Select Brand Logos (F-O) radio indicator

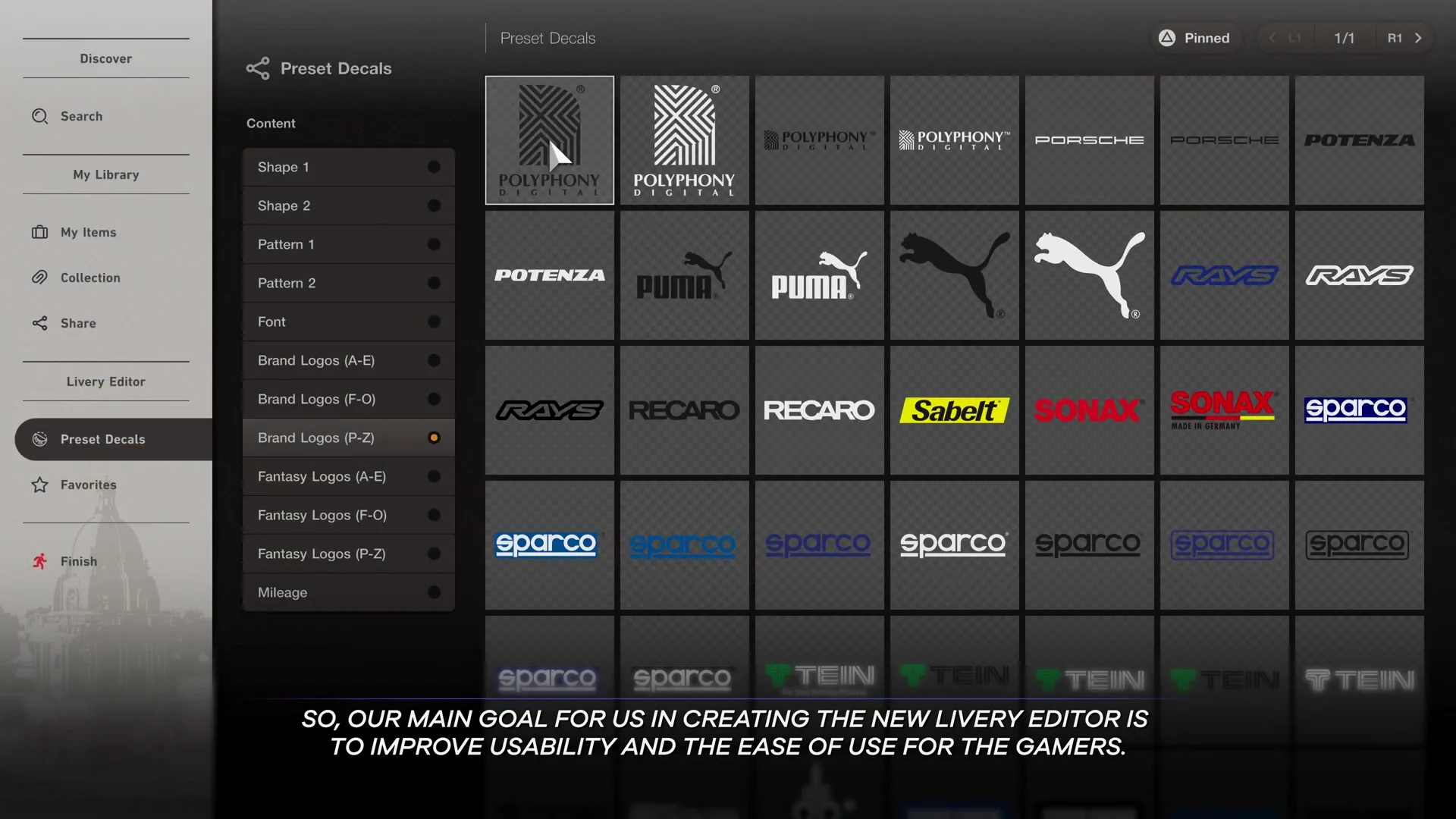coord(434,399)
